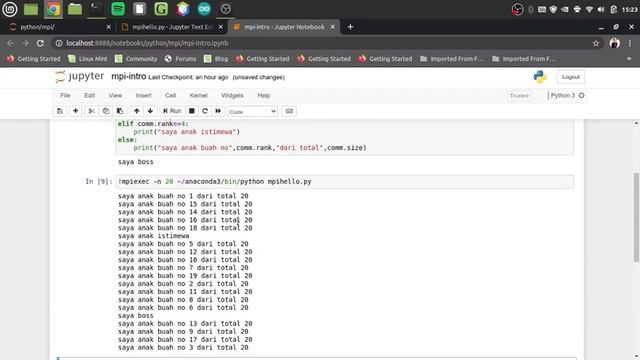
Task: Expand the hidden bookmarks chevron
Action: coord(629,59)
